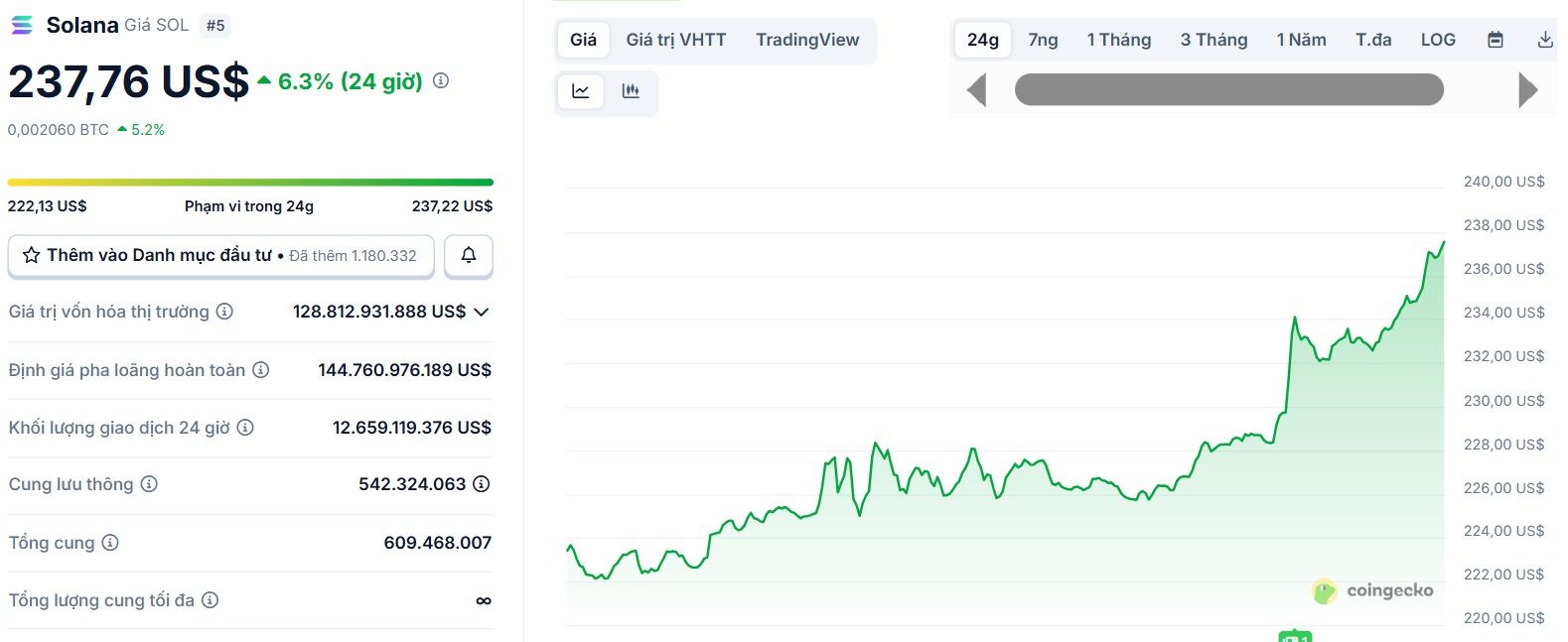This screenshot has width=1568, height=642.
Task: Click the 0,002060 BTC value
Action: (59, 130)
